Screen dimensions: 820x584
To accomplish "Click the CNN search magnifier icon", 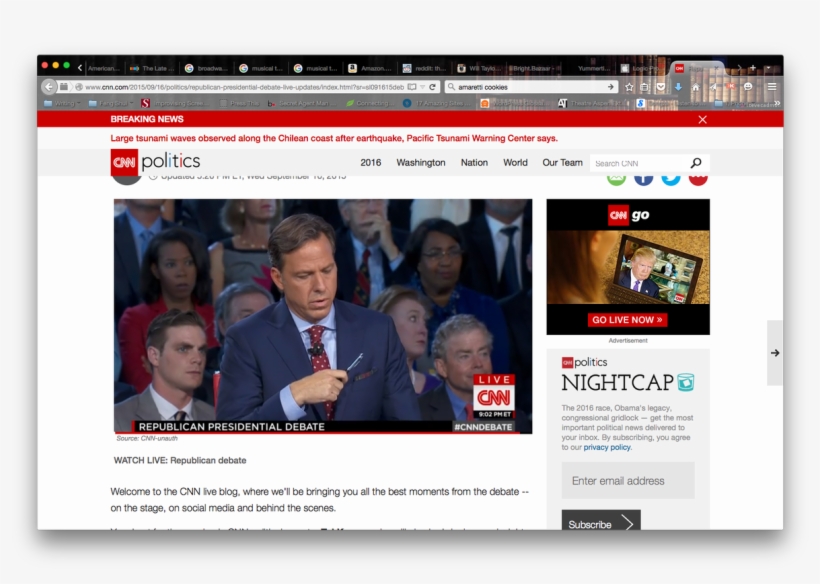I will pyautogui.click(x=695, y=163).
